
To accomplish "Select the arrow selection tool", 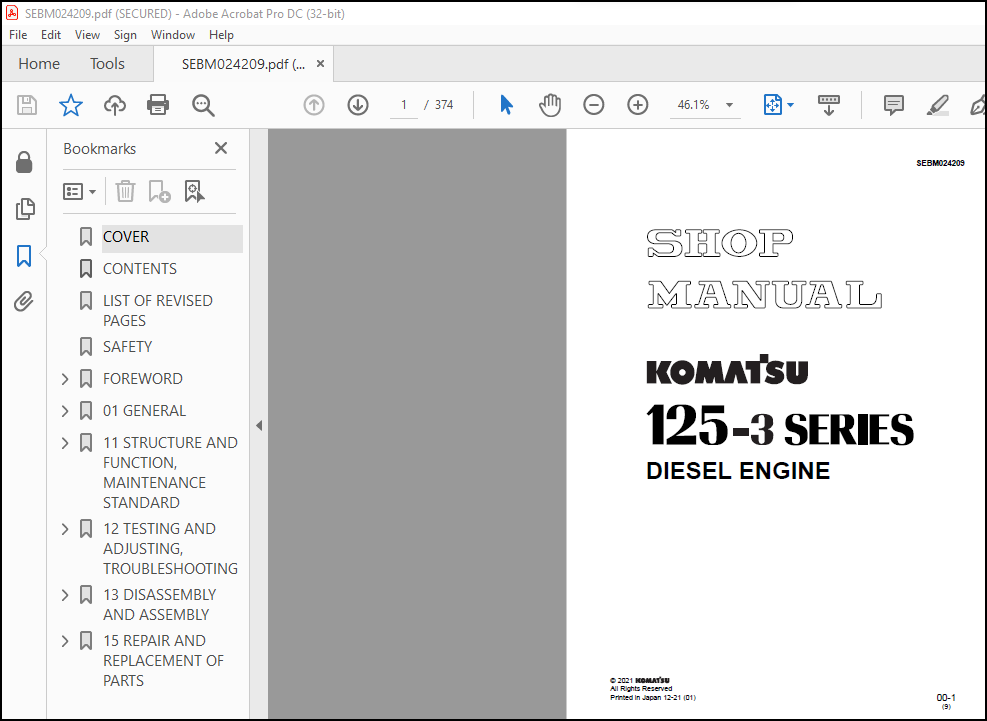I will click(x=506, y=105).
